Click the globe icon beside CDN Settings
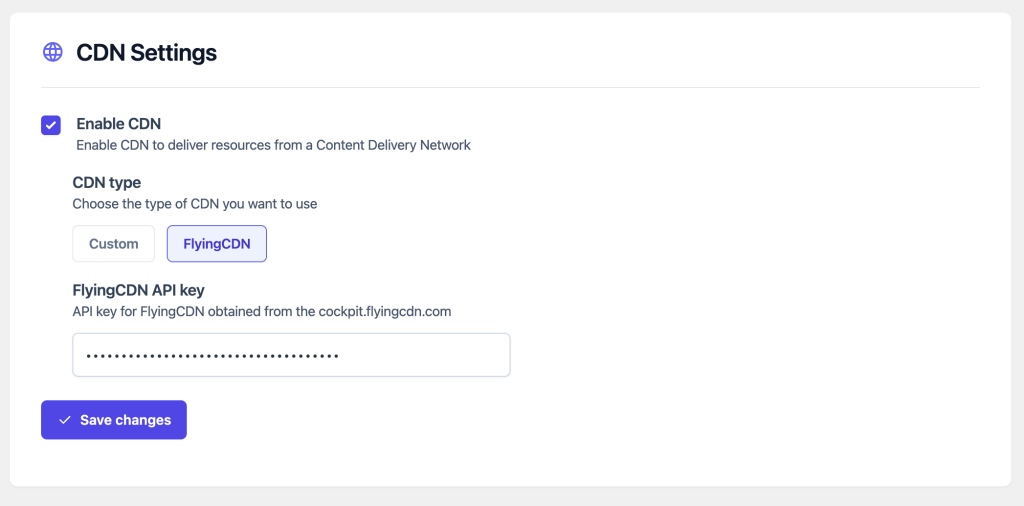The width and height of the screenshot is (1024, 506). click(52, 52)
